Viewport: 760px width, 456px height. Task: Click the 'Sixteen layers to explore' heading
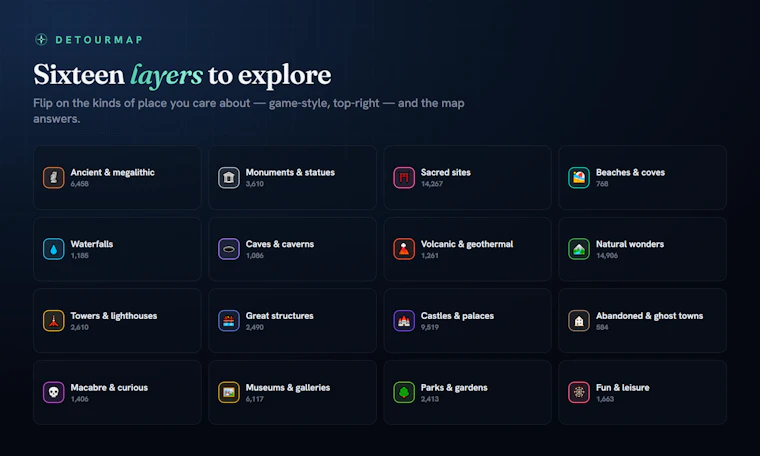click(x=182, y=75)
